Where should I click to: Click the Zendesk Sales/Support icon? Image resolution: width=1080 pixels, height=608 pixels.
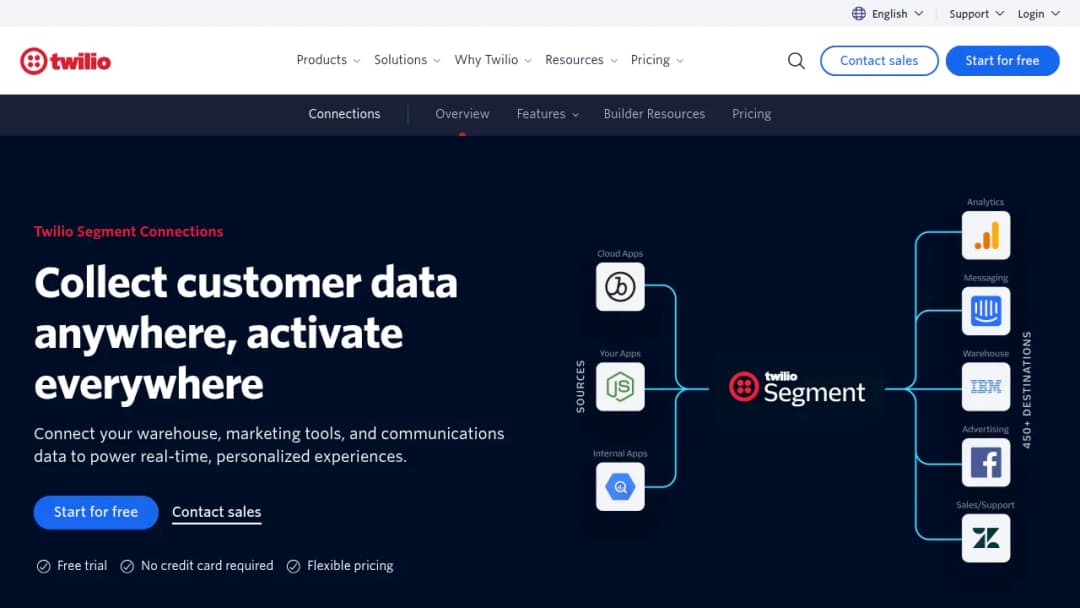pos(986,538)
